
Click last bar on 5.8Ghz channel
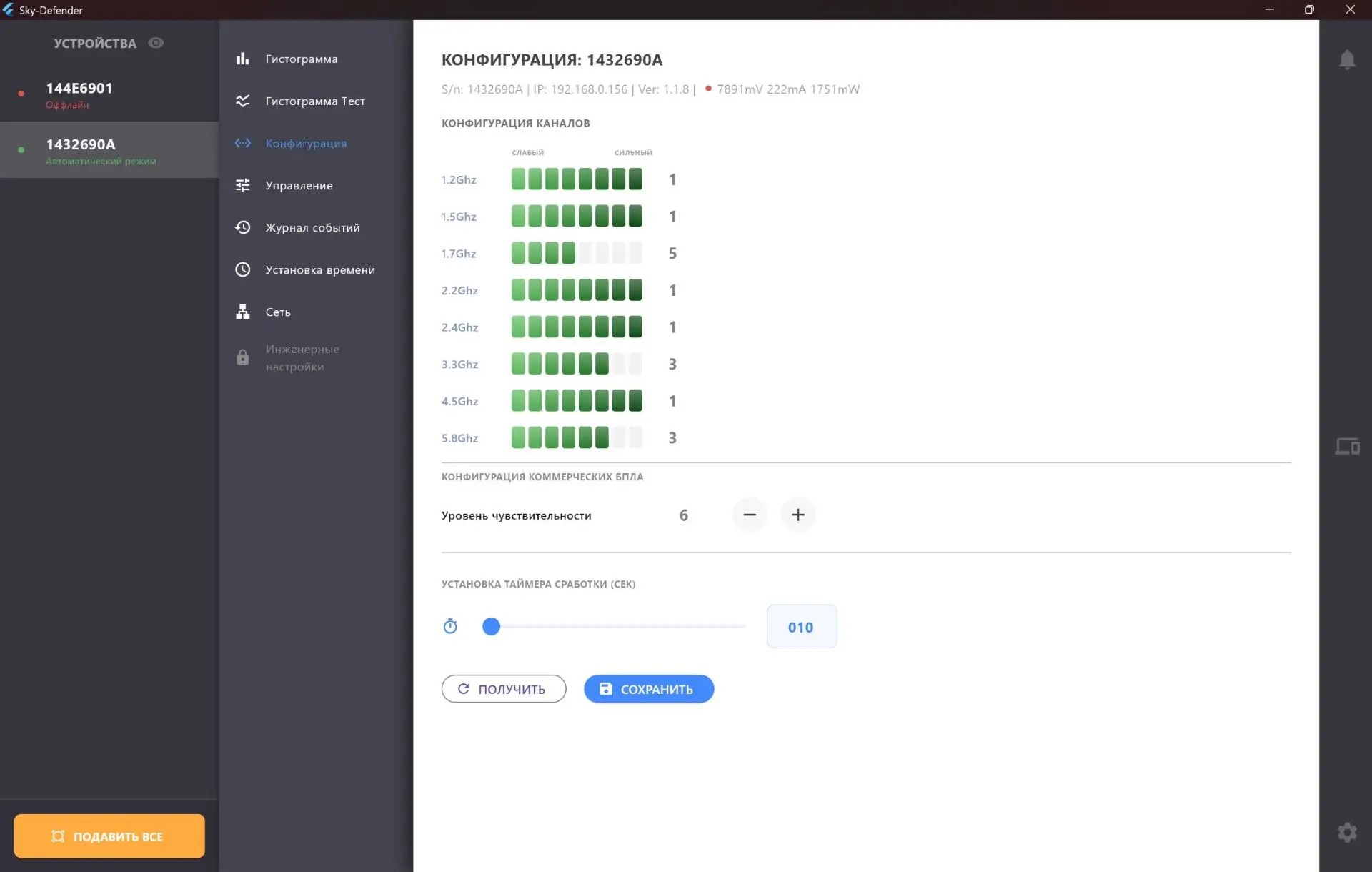point(635,437)
